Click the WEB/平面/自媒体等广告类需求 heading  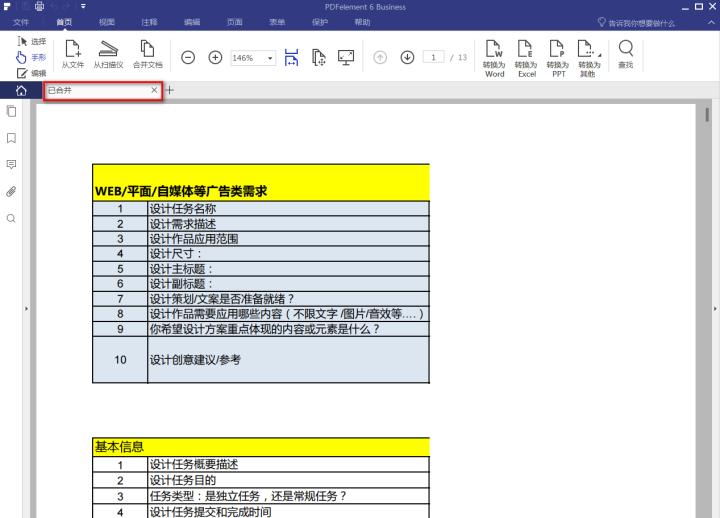180,191
